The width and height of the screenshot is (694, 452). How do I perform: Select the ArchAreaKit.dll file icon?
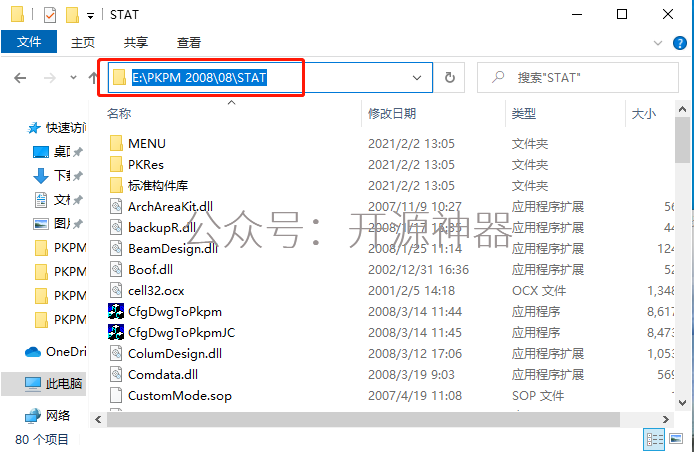(116, 206)
